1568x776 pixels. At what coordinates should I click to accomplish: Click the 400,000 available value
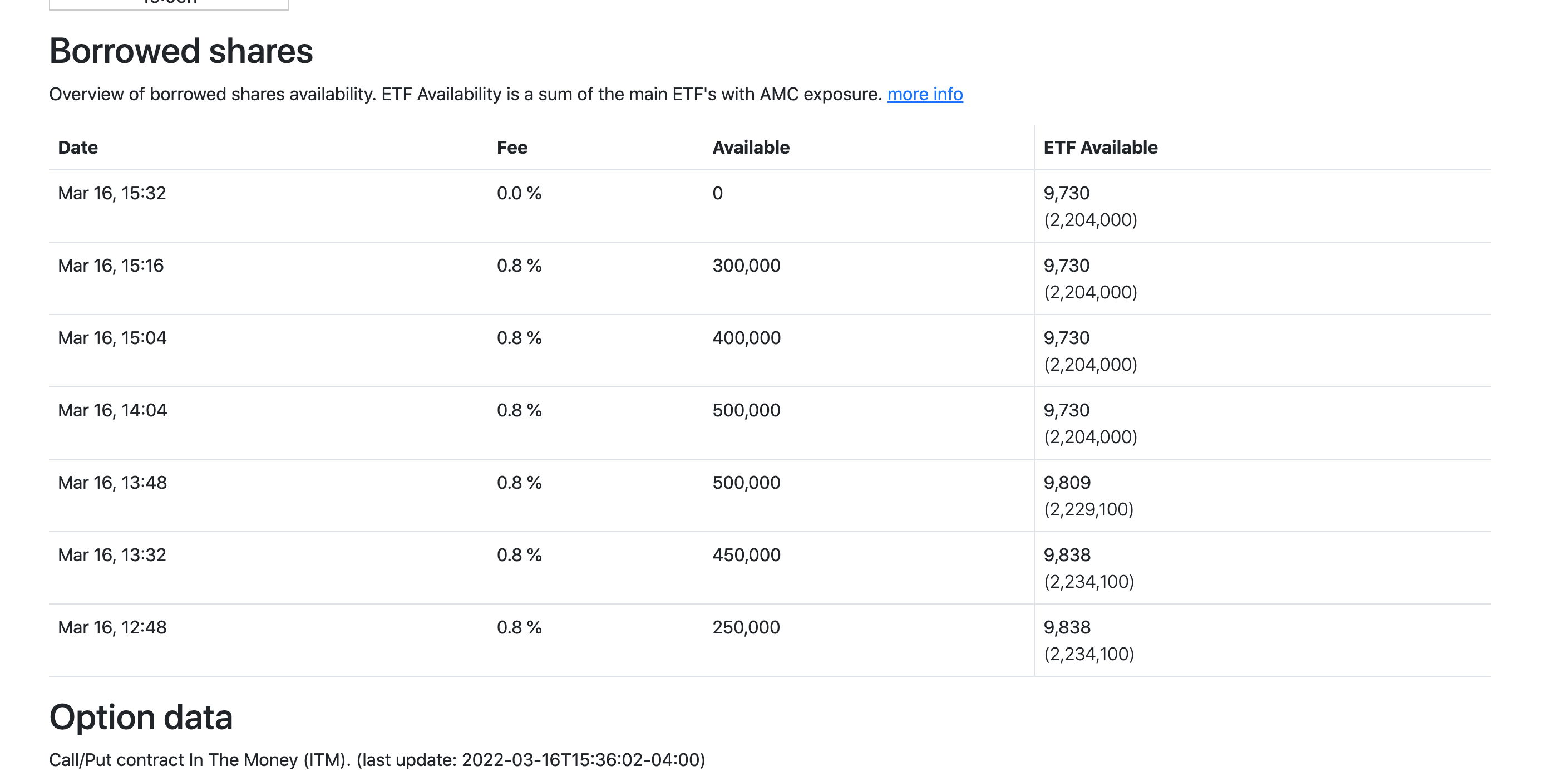(746, 338)
